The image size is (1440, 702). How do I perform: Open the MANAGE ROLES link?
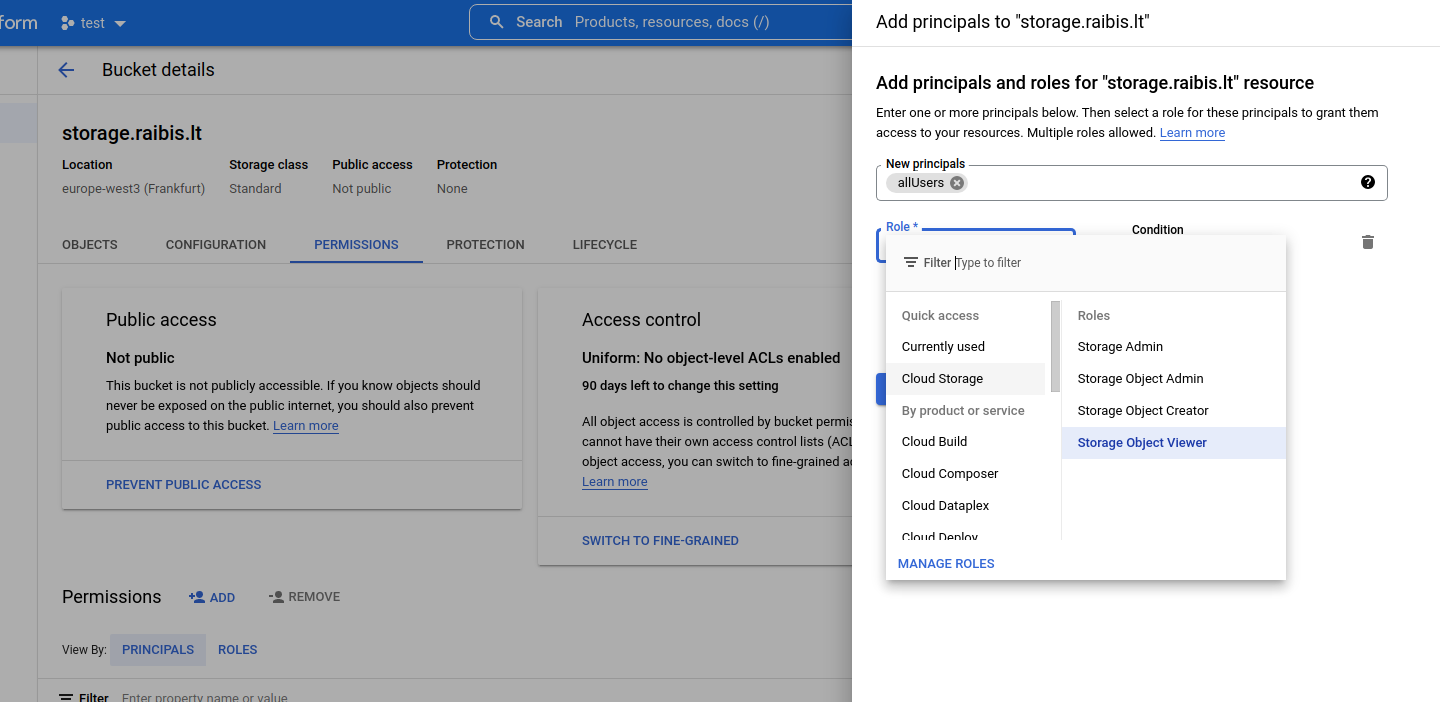coord(945,563)
